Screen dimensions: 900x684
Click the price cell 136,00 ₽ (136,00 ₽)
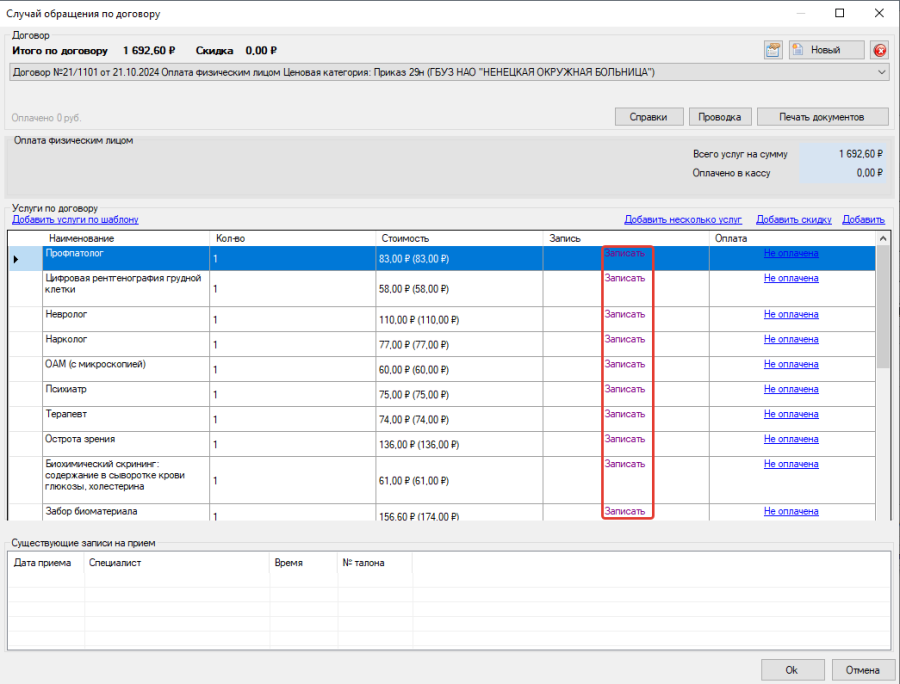459,444
